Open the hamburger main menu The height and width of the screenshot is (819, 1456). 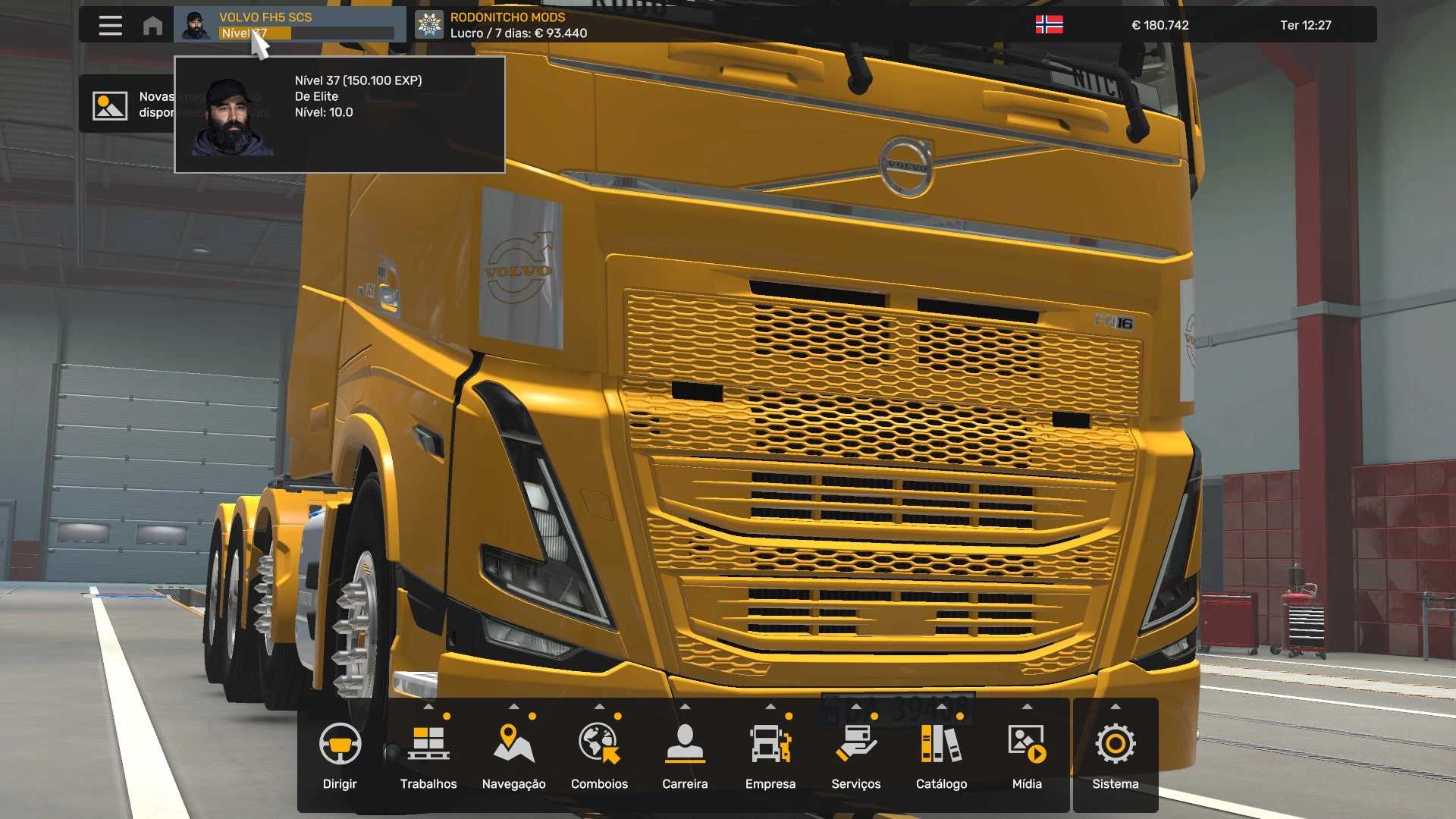coord(110,25)
